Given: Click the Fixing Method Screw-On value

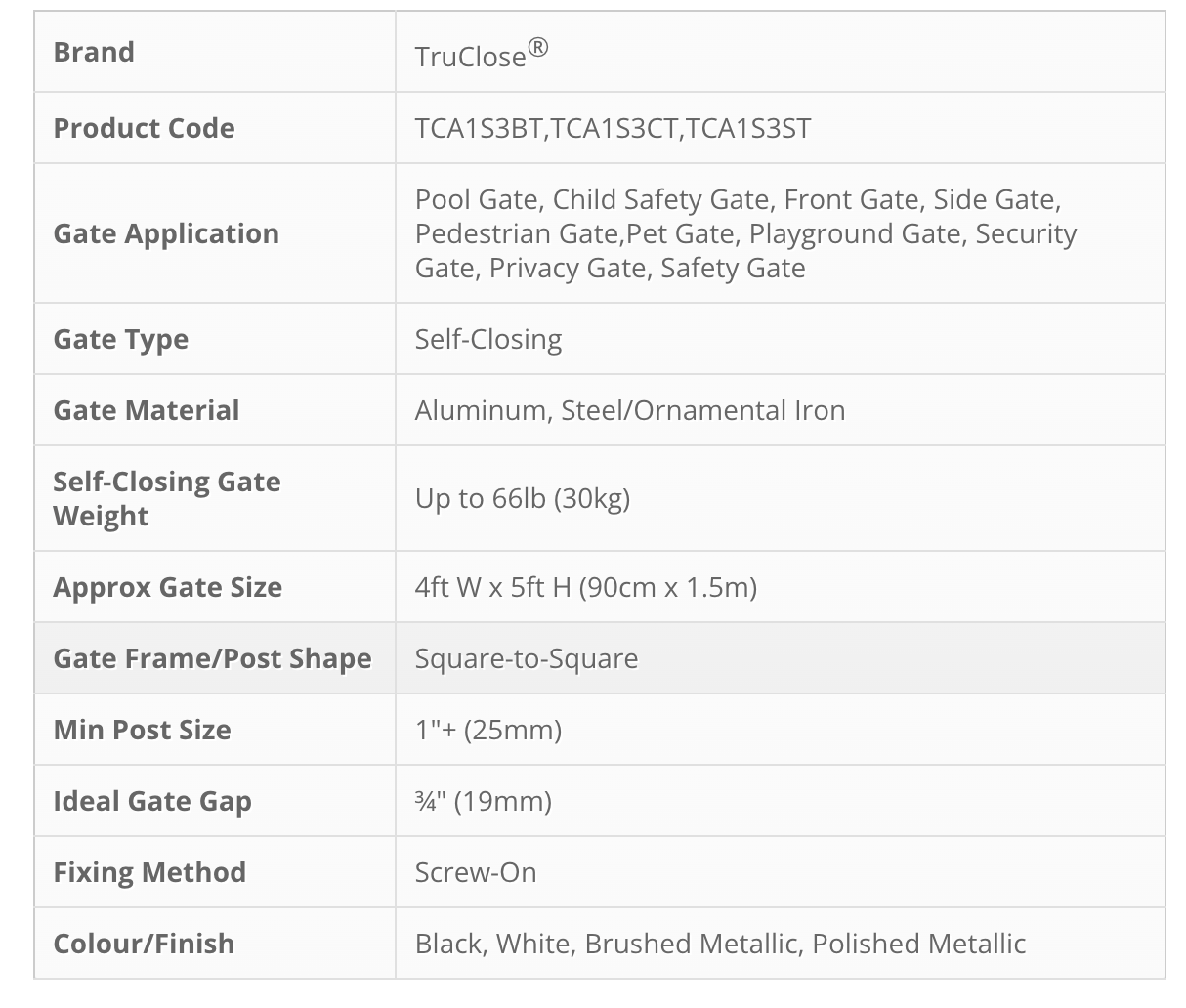Looking at the screenshot, I should (476, 872).
